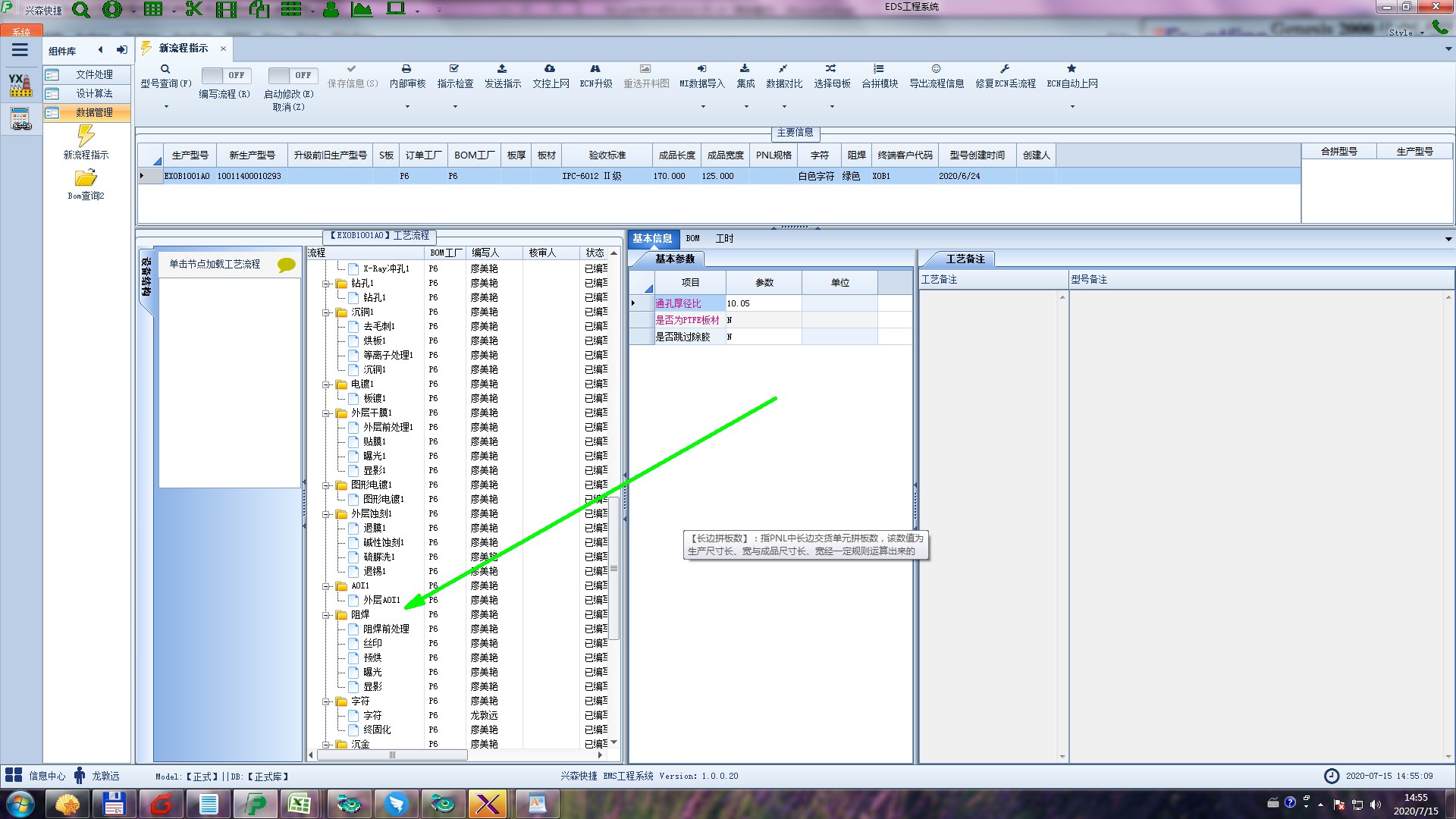This screenshot has width=1456, height=819.
Task: Collapse the 外层干膜1 tree node
Action: [x=326, y=413]
